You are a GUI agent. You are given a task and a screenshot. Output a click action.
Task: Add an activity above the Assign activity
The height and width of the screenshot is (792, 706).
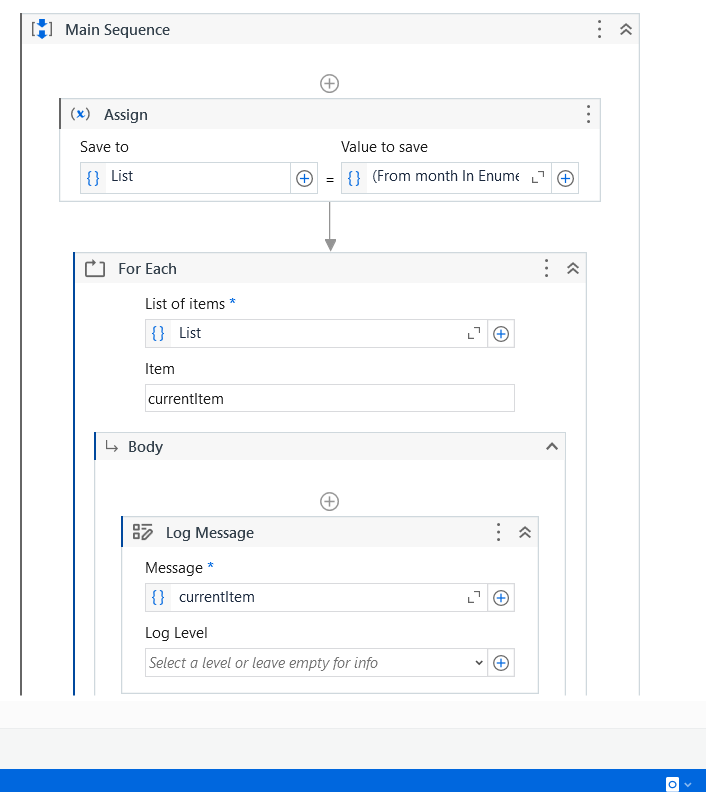[x=329, y=83]
